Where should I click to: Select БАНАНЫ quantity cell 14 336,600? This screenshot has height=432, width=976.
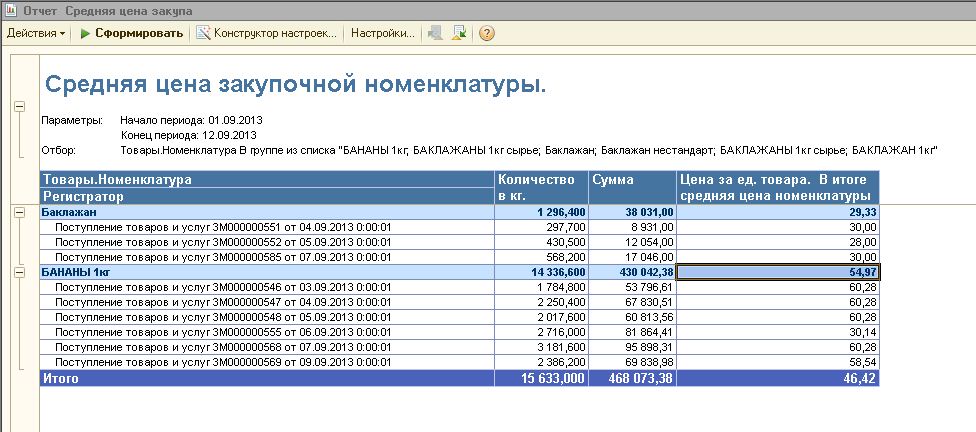[x=542, y=272]
